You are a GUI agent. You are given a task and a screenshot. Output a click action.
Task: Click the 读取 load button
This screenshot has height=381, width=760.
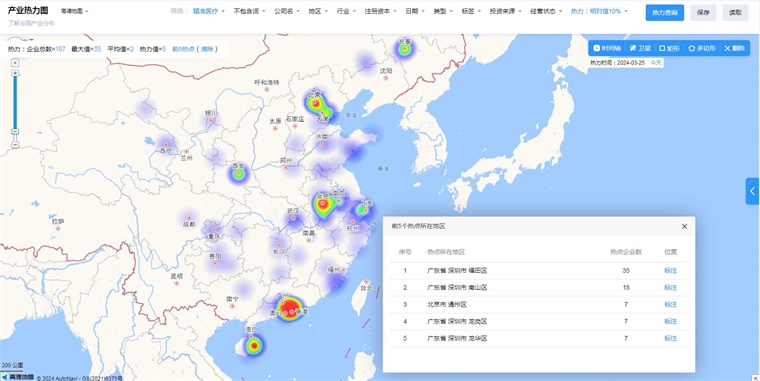click(x=735, y=13)
